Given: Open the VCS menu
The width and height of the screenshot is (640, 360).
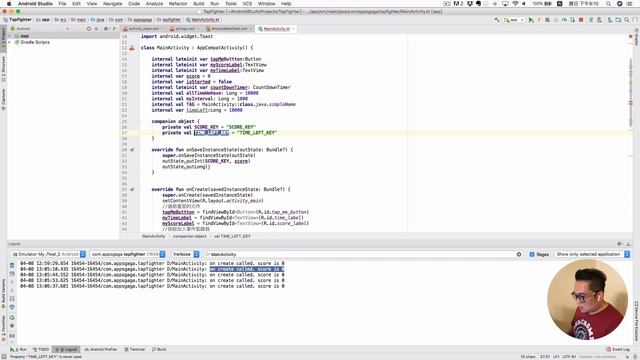Looking at the screenshot, I should pyautogui.click(x=247, y=4).
